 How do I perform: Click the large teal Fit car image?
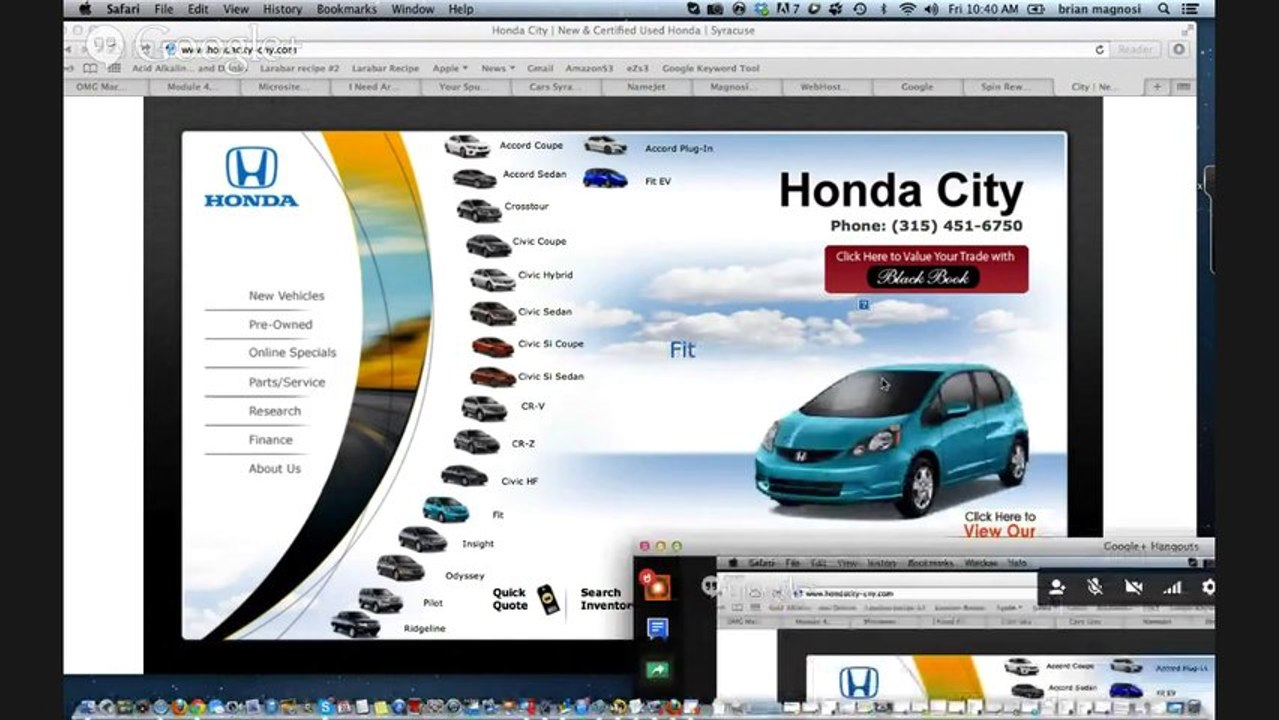(891, 438)
